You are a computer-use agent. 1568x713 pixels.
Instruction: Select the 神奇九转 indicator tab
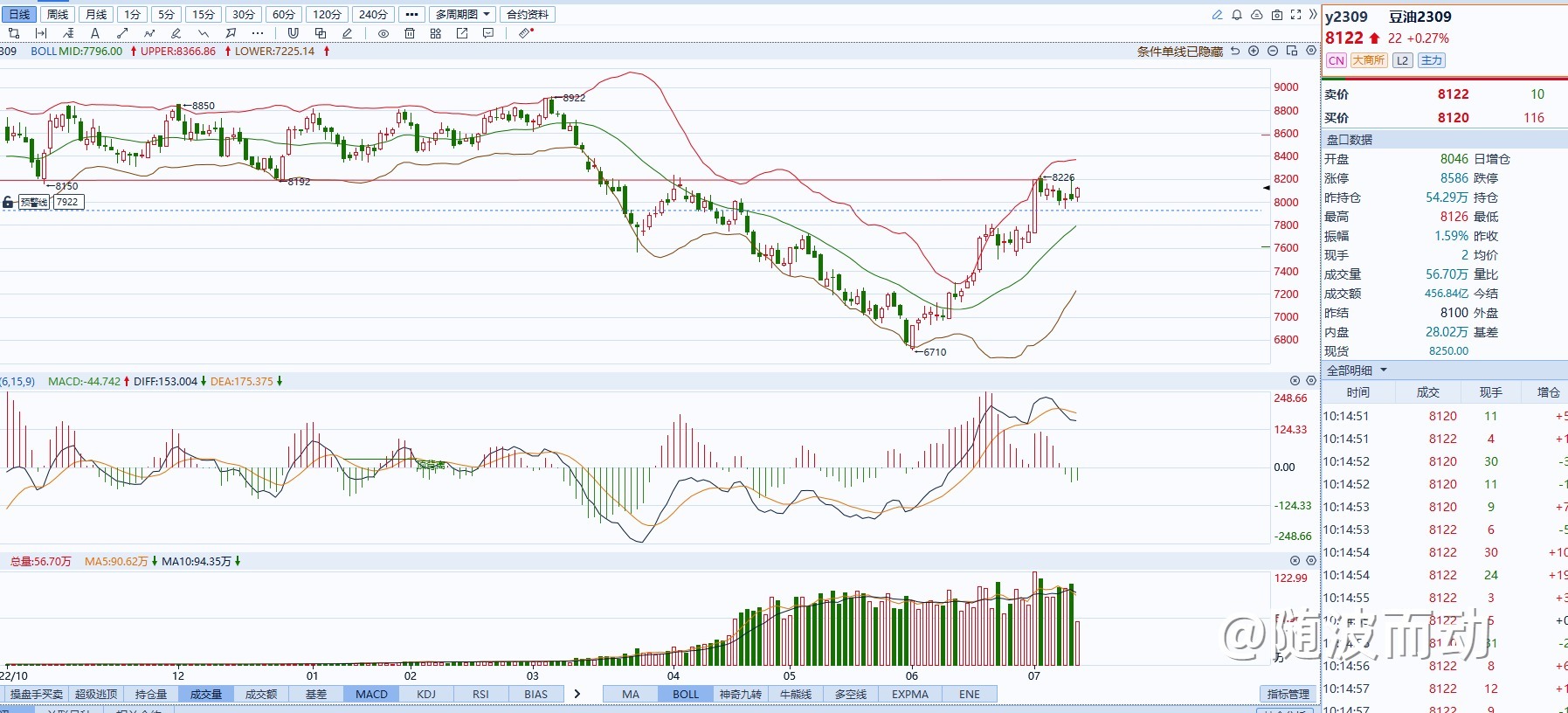(x=741, y=694)
